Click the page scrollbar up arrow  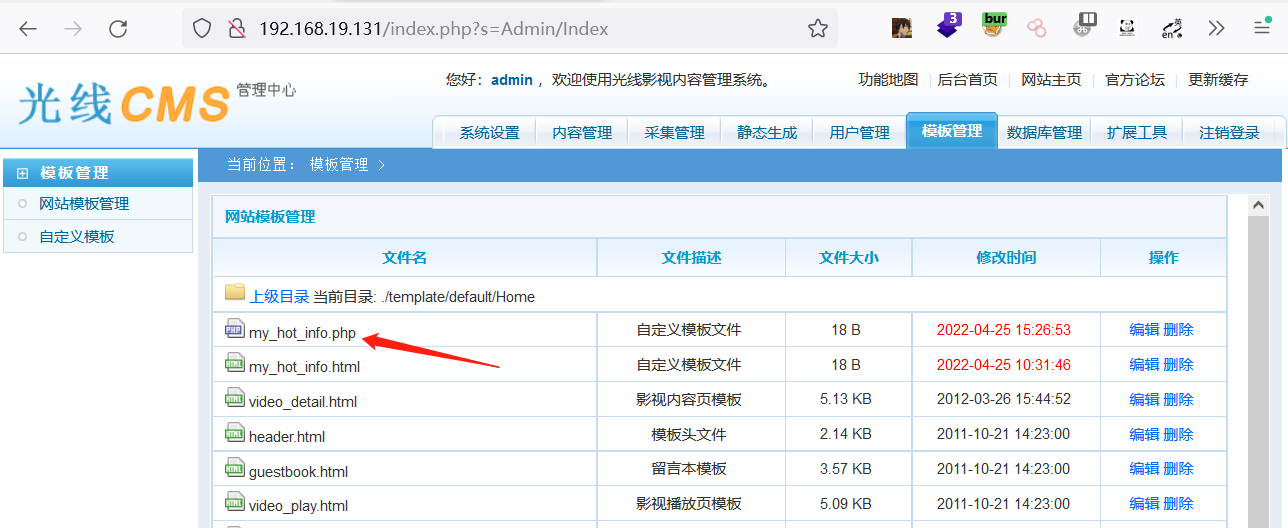point(1259,204)
